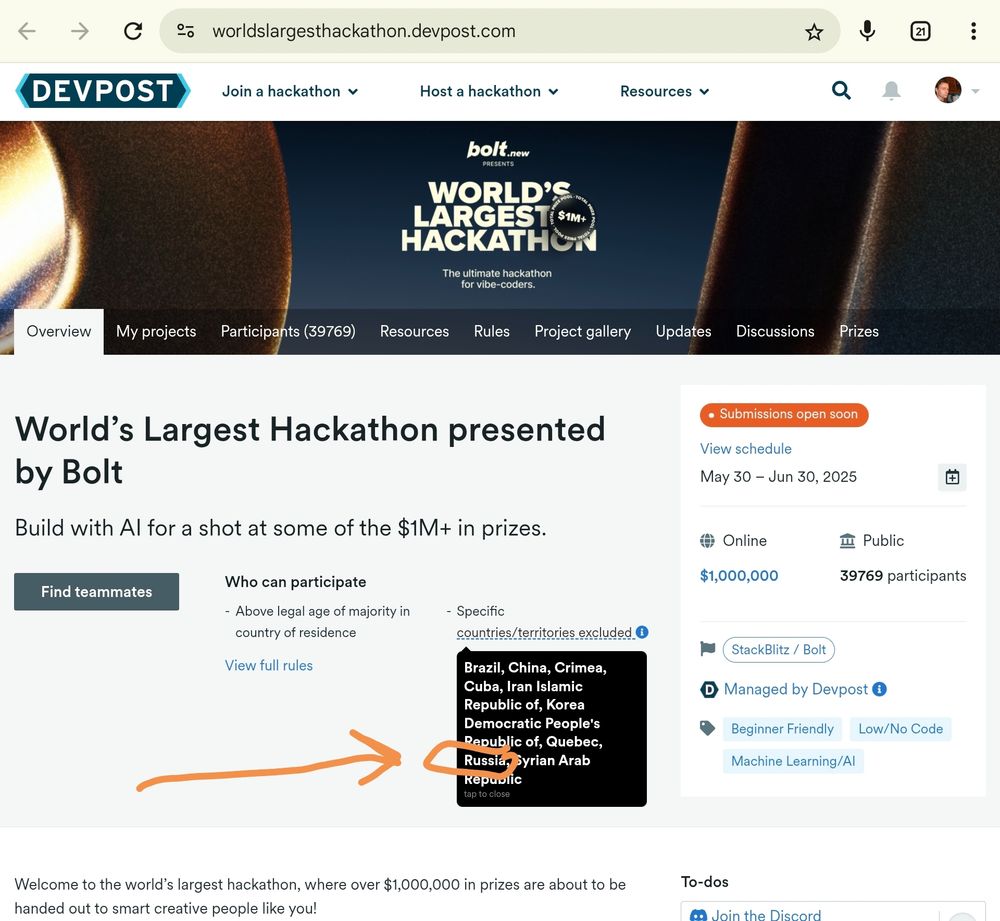Click the flag icon before StackBlitz / Bolt
This screenshot has width=1000, height=921.
pos(707,649)
